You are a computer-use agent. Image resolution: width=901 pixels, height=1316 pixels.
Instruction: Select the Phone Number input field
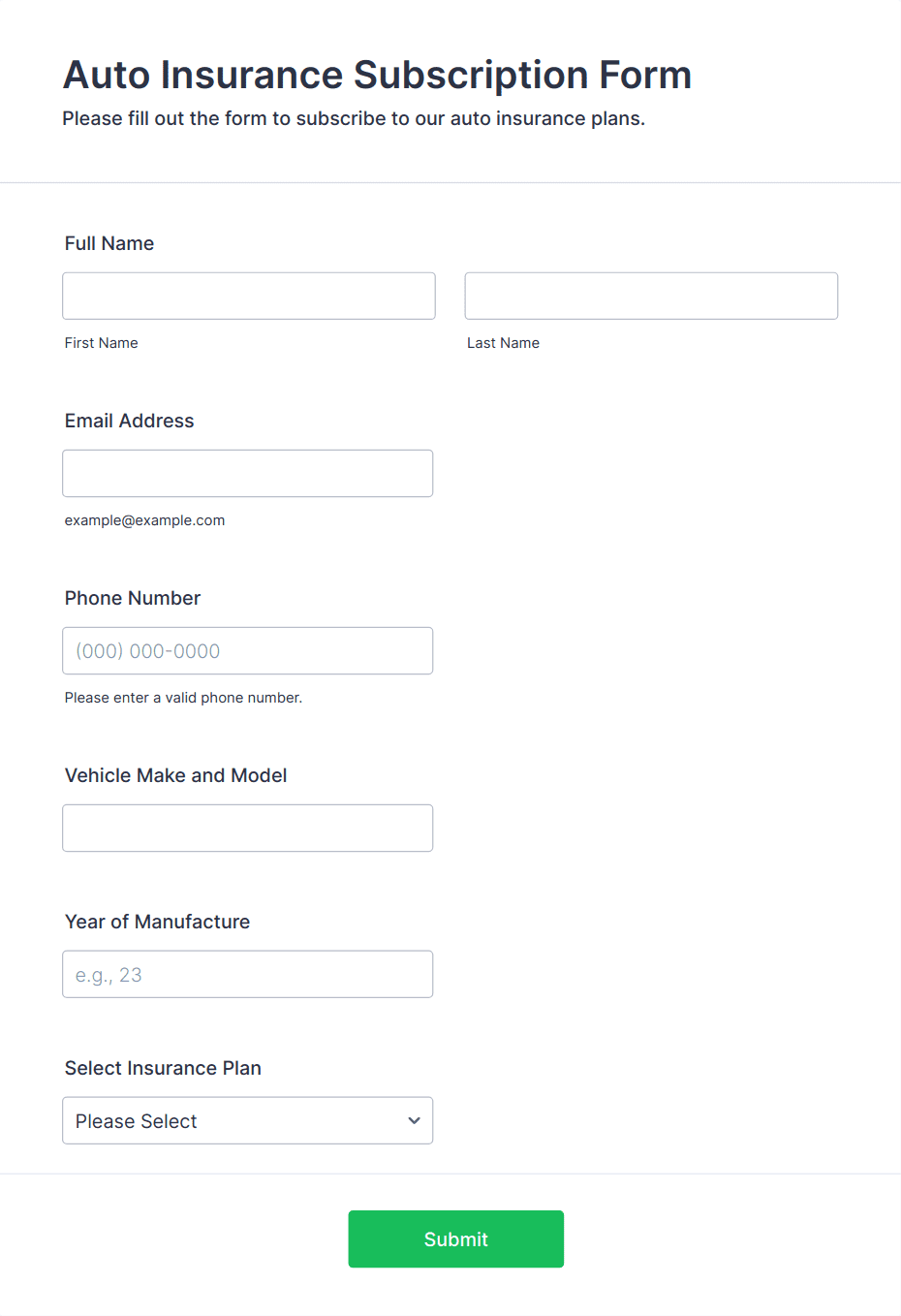(x=248, y=650)
